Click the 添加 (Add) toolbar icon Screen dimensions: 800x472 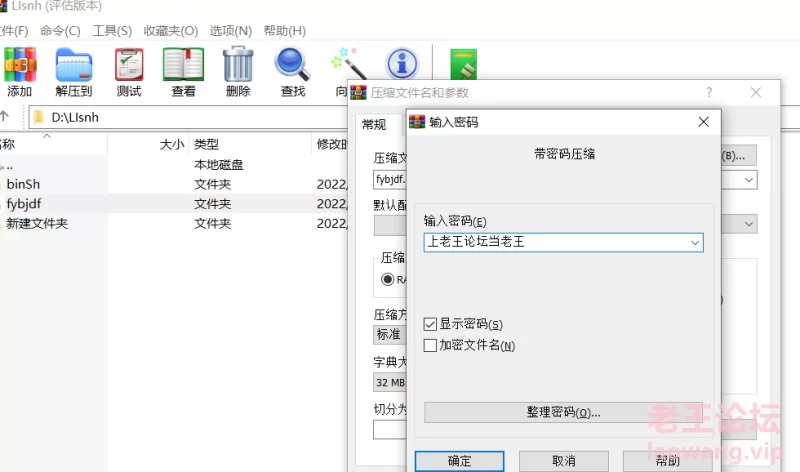pyautogui.click(x=18, y=66)
